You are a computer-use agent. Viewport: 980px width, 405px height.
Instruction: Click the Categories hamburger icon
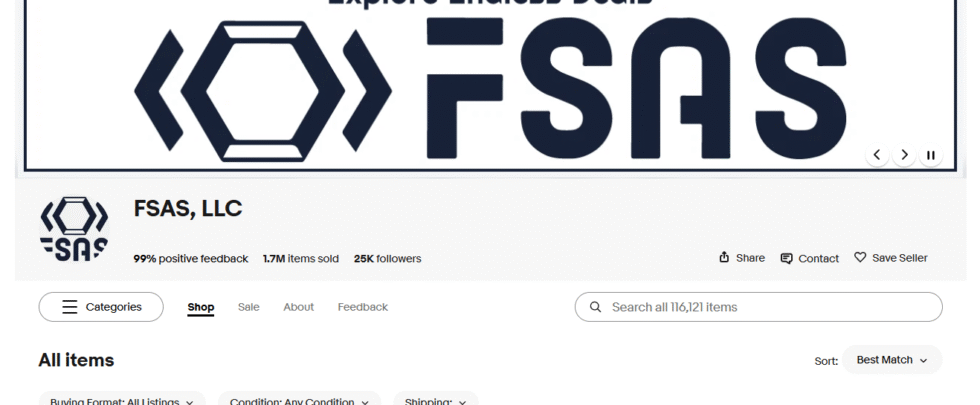[69, 307]
